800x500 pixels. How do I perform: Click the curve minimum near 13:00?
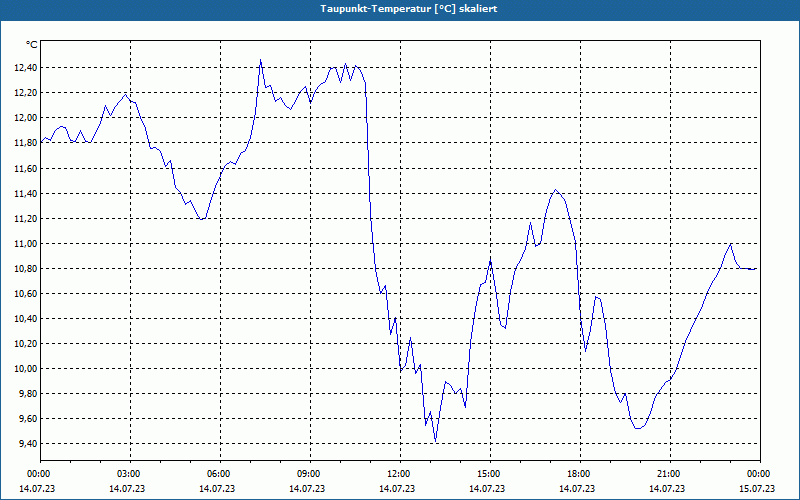(435, 441)
